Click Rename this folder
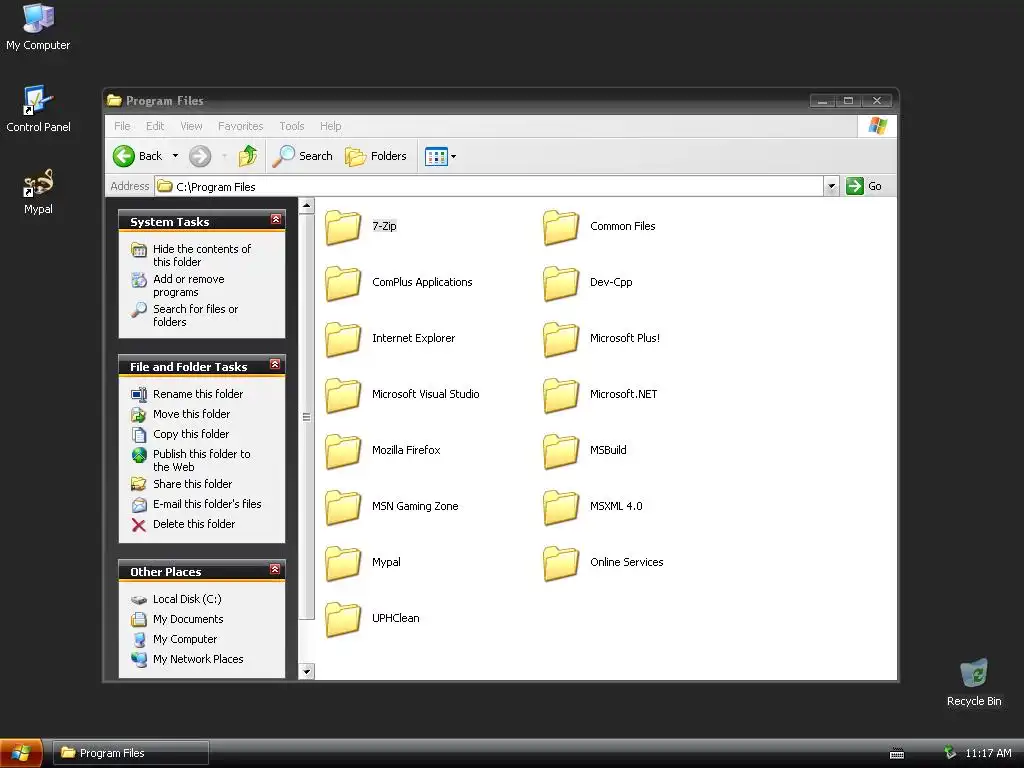The width and height of the screenshot is (1024, 768). tap(187, 394)
